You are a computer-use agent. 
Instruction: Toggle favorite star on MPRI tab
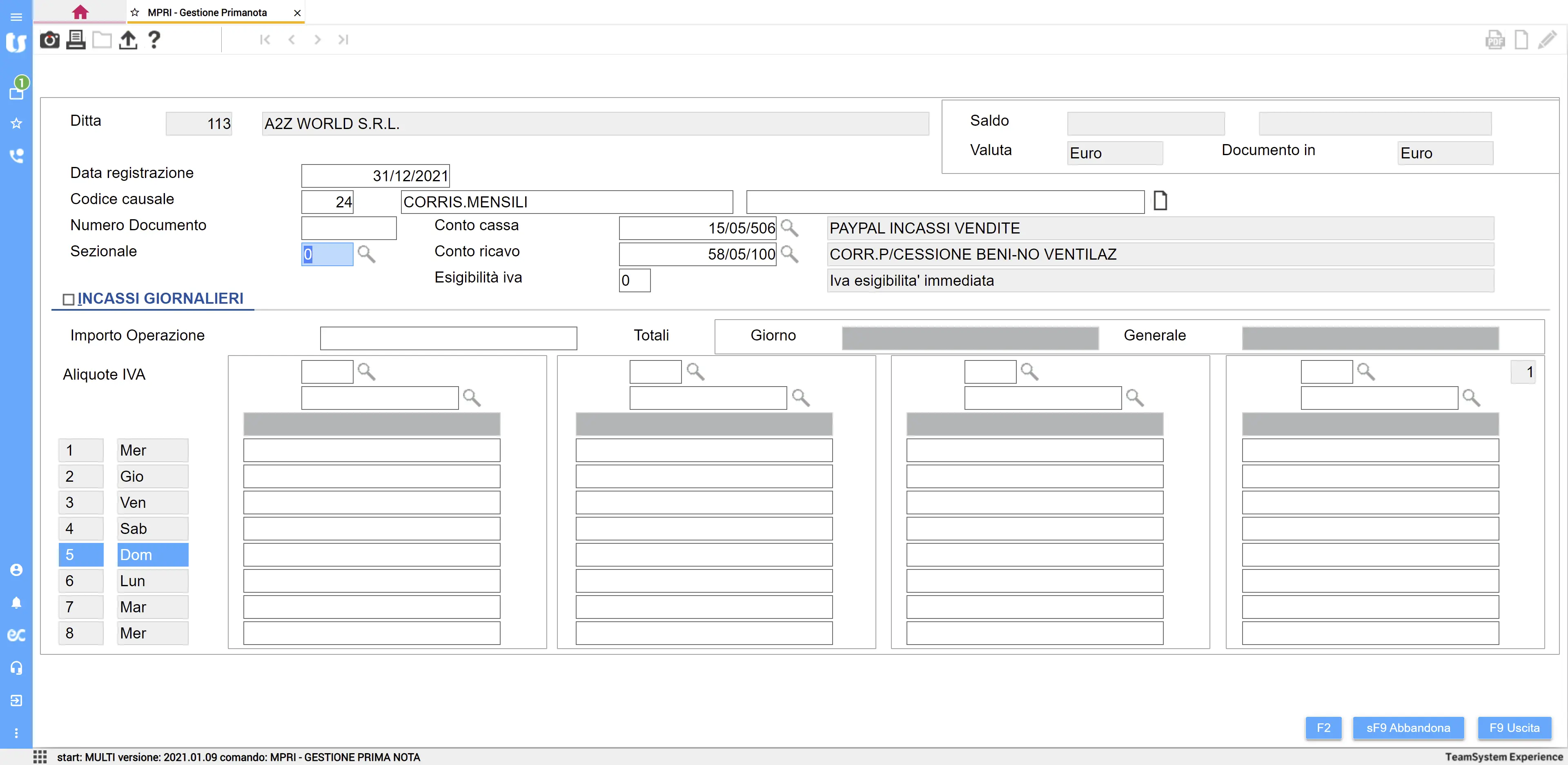(135, 13)
